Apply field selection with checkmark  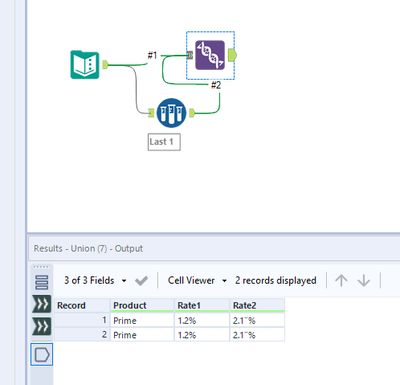141,281
